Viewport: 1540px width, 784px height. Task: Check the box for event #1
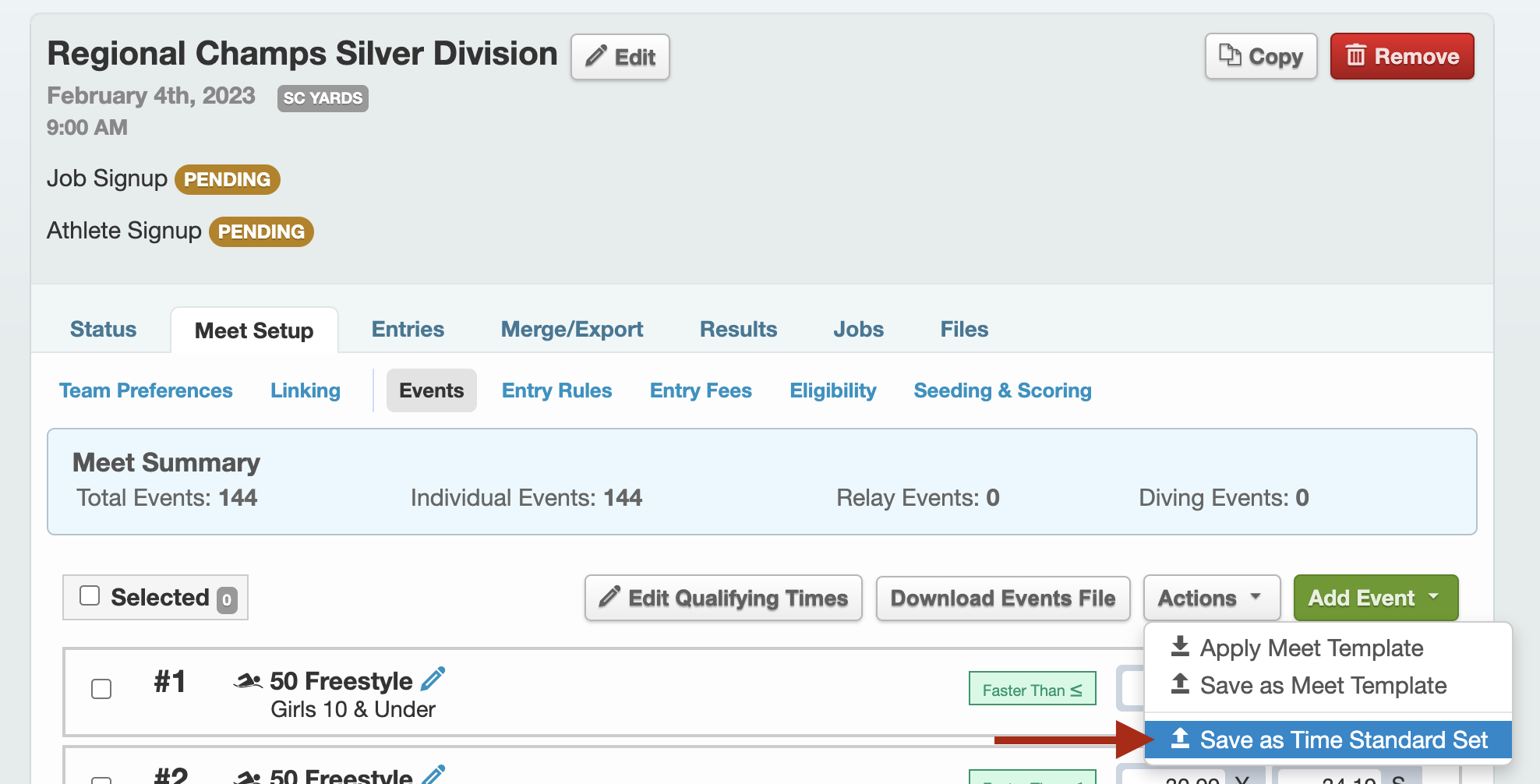click(x=101, y=689)
